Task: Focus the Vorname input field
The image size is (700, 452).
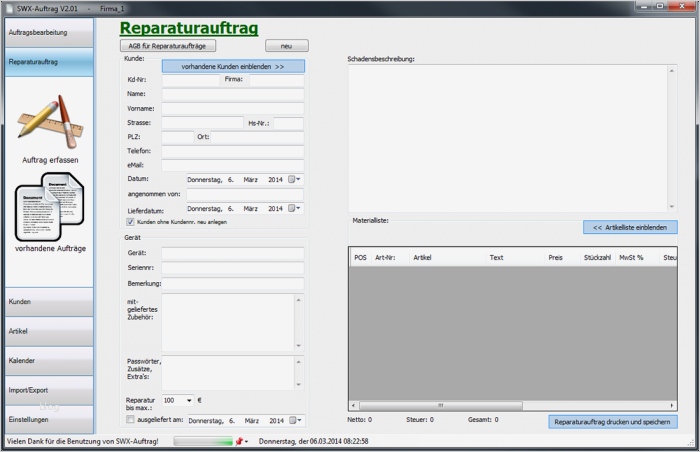Action: [x=233, y=109]
